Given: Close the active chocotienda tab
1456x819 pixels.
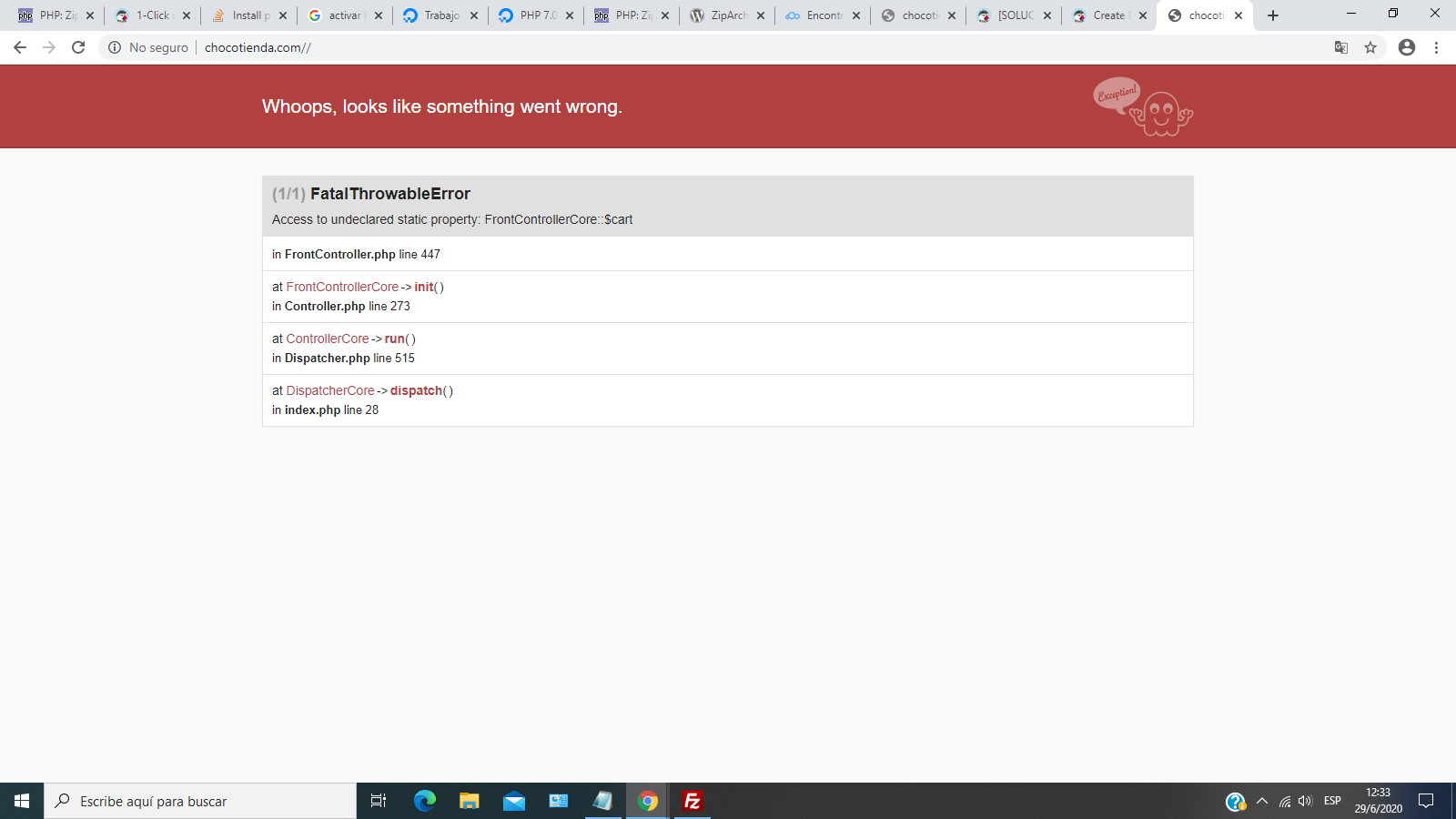Looking at the screenshot, I should [x=1239, y=15].
